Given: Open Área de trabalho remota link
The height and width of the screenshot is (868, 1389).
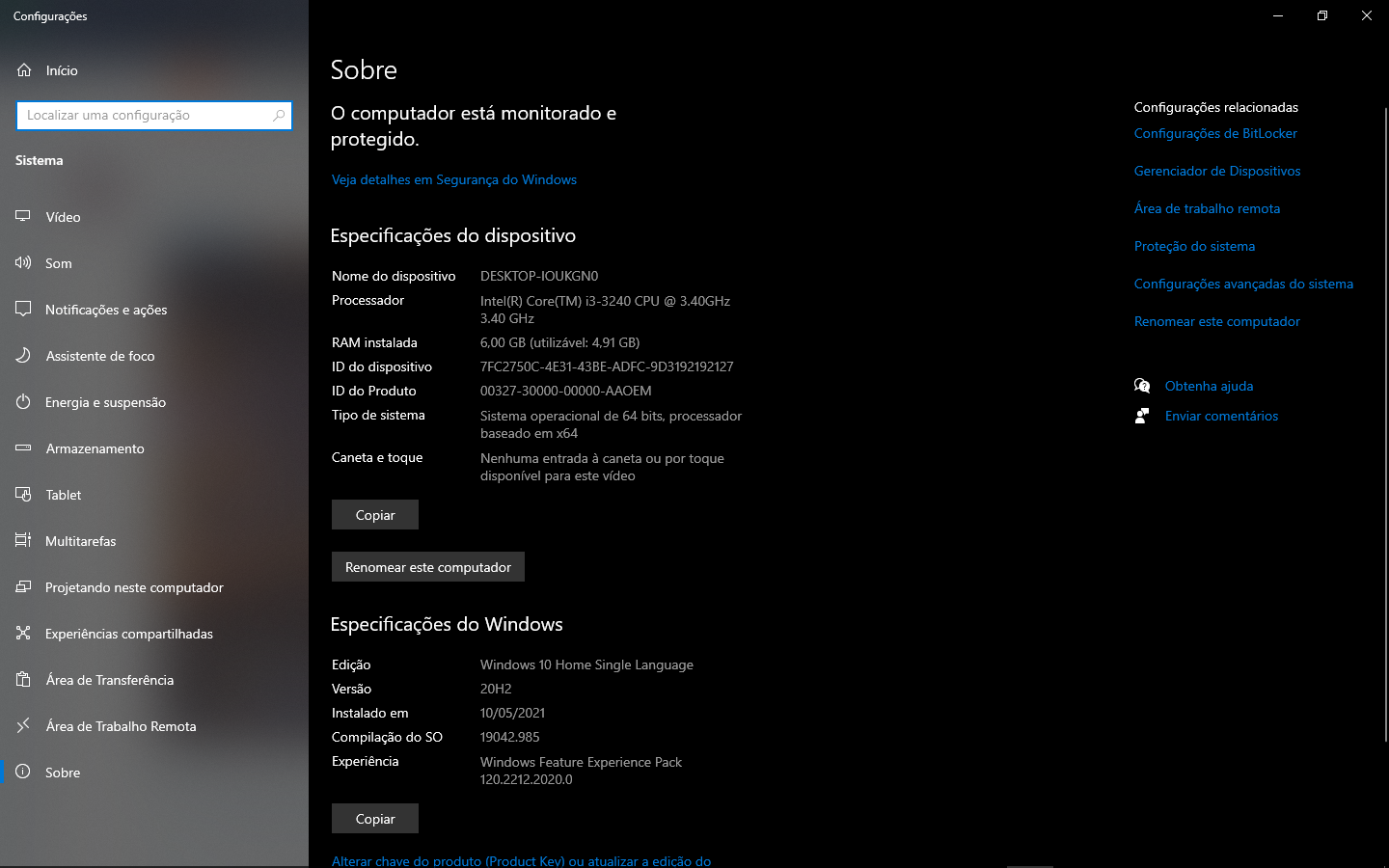Looking at the screenshot, I should pyautogui.click(x=1207, y=208).
